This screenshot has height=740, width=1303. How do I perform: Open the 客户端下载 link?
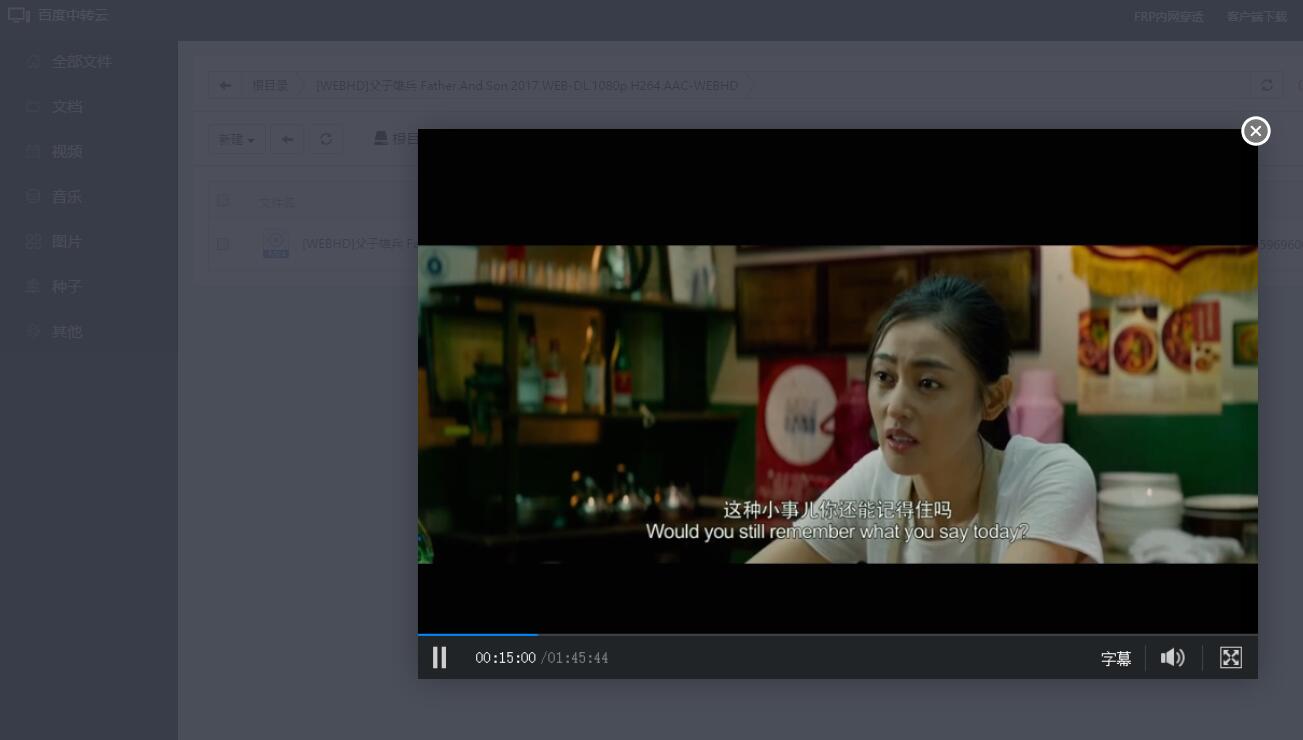1256,16
